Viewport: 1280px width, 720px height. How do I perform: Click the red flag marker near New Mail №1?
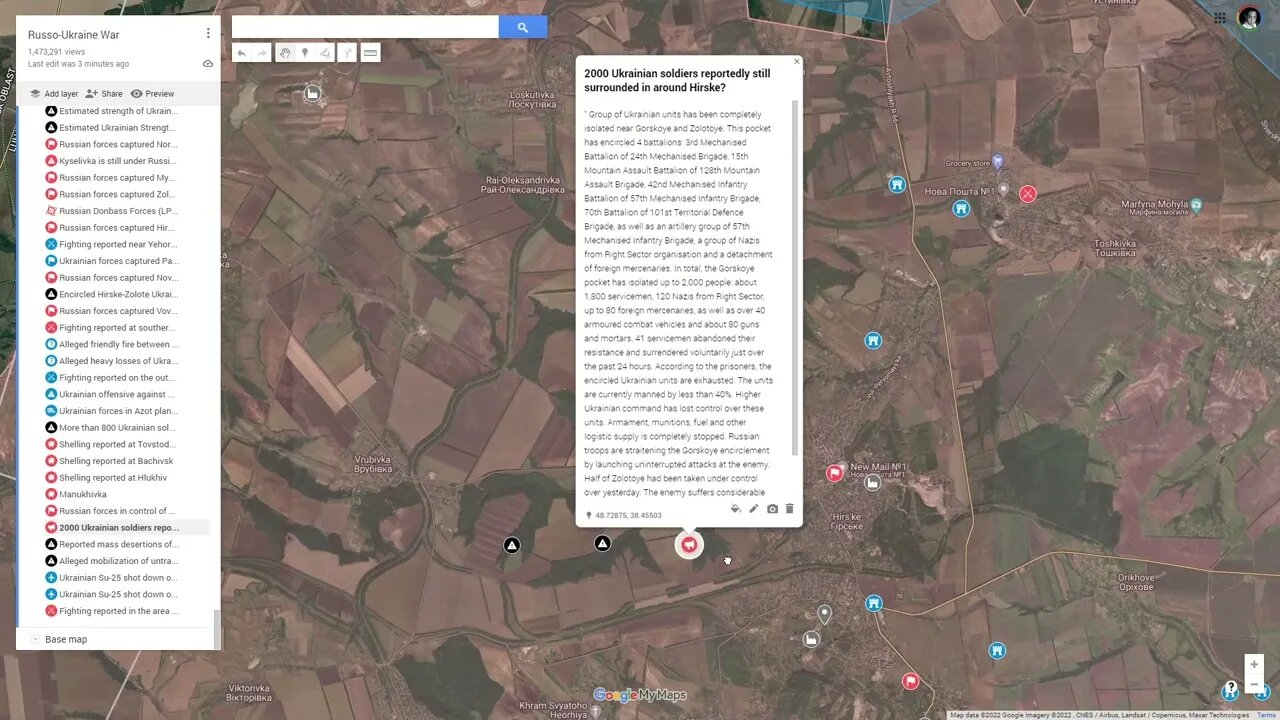click(x=834, y=473)
